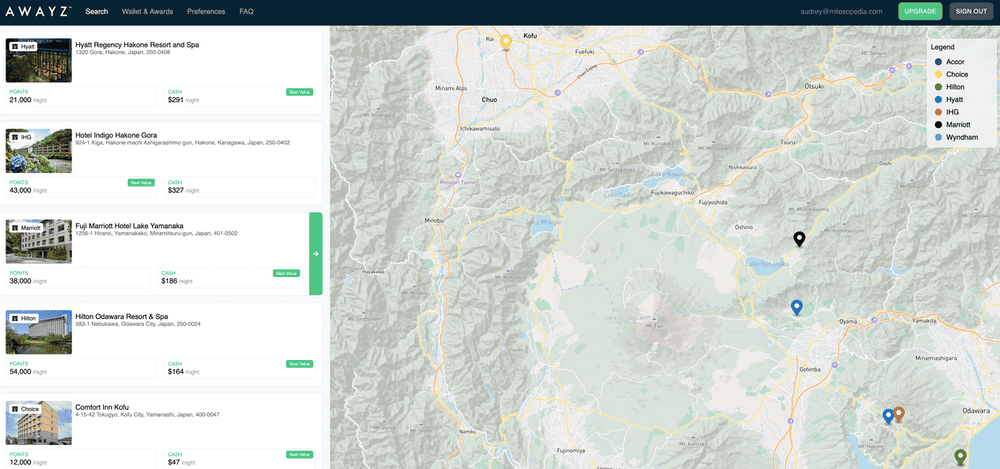Select the blue pin south of Lake Yamanaka

[x=796, y=307]
